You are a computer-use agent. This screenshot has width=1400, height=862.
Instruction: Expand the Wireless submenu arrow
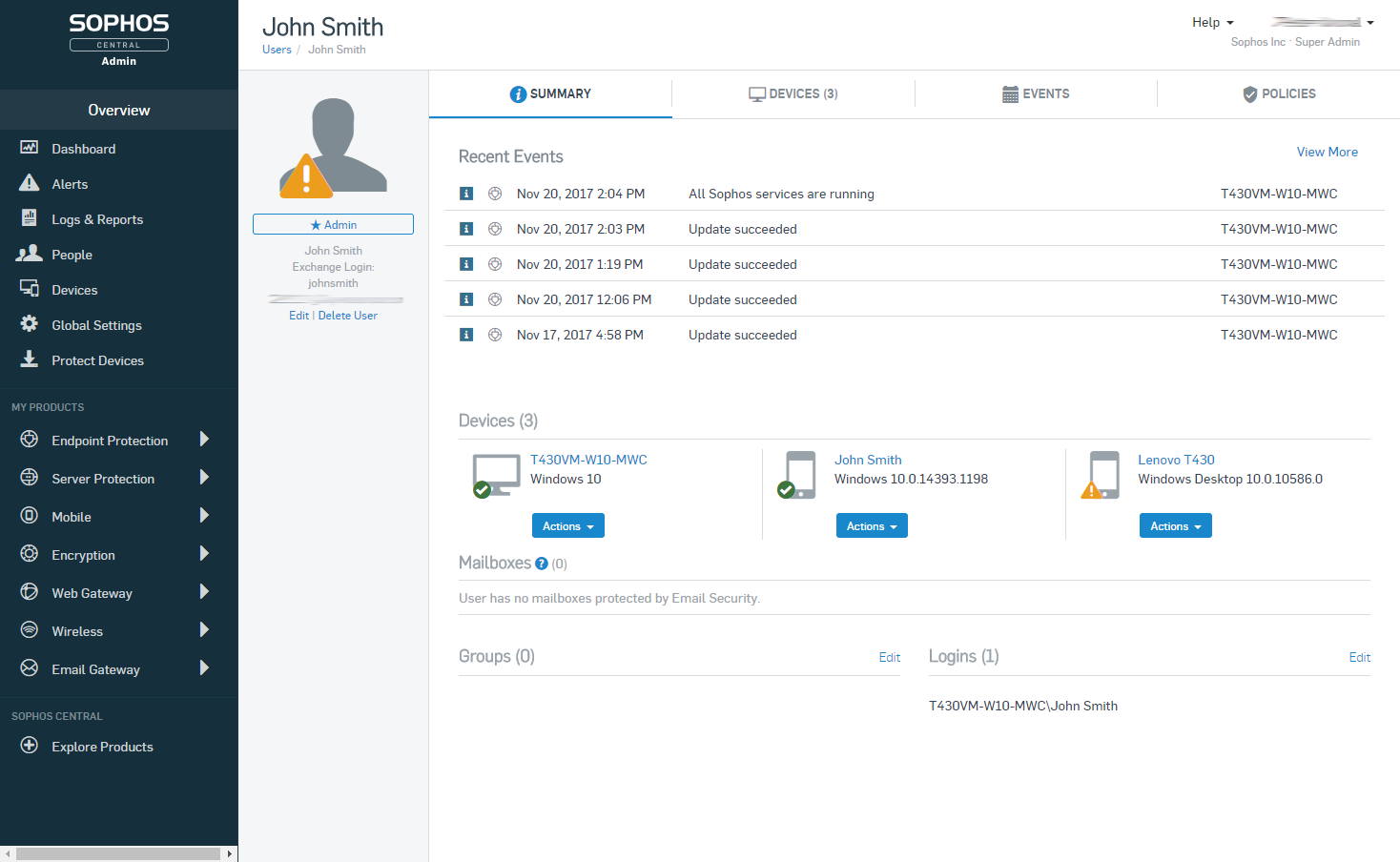(x=204, y=630)
